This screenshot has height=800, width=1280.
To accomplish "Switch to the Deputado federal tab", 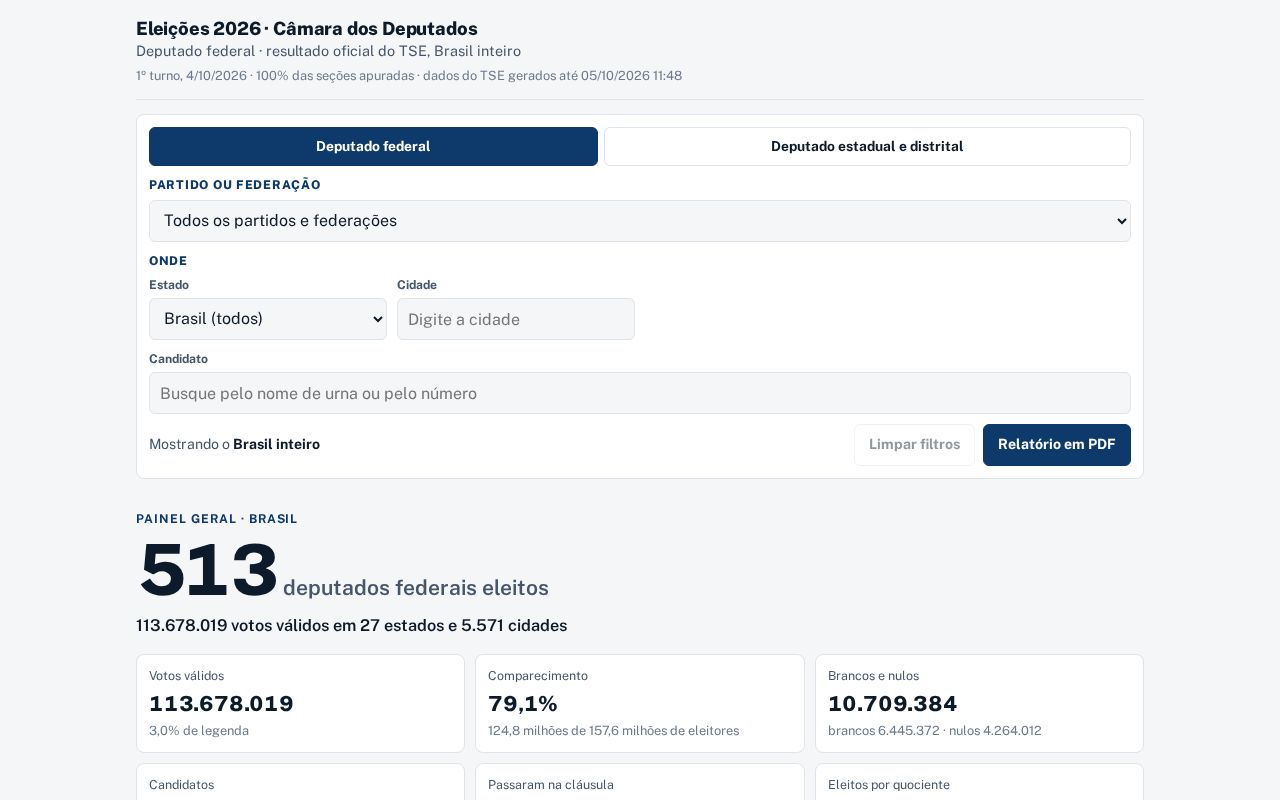I will point(373,146).
